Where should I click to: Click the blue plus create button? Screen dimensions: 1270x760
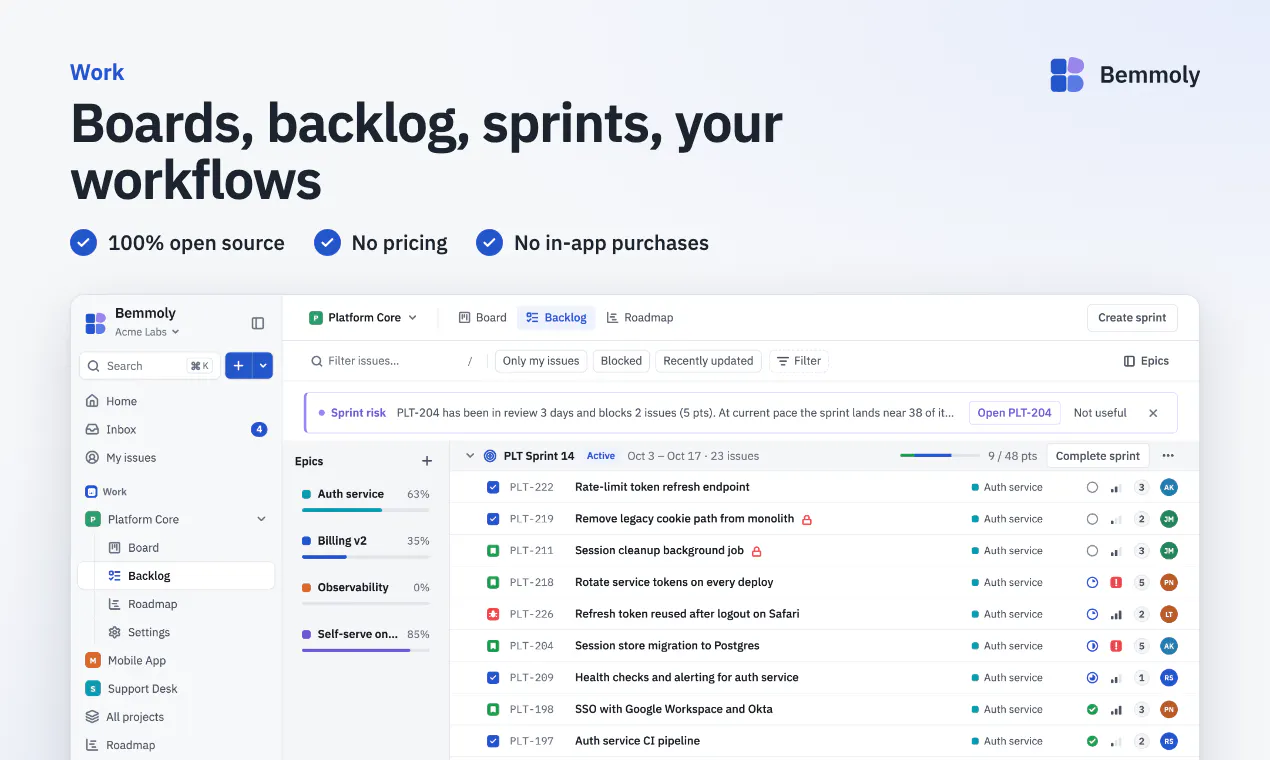pyautogui.click(x=238, y=366)
